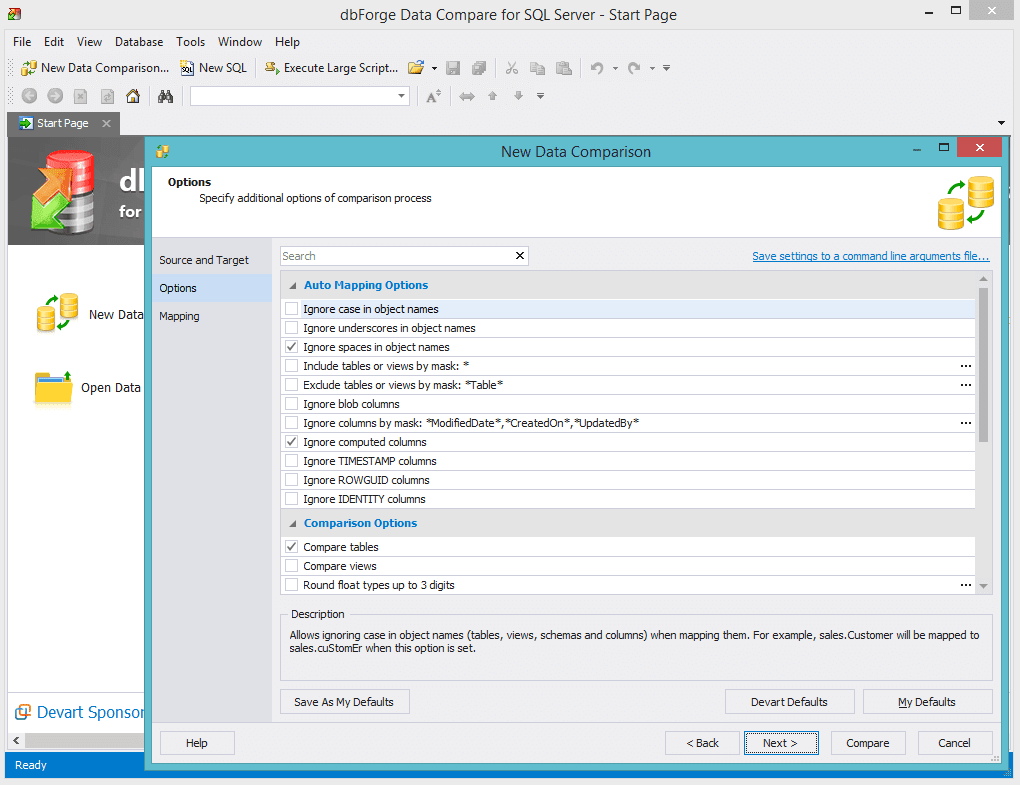Click the Open File folder icon
Image resolution: width=1020 pixels, height=785 pixels.
415,68
